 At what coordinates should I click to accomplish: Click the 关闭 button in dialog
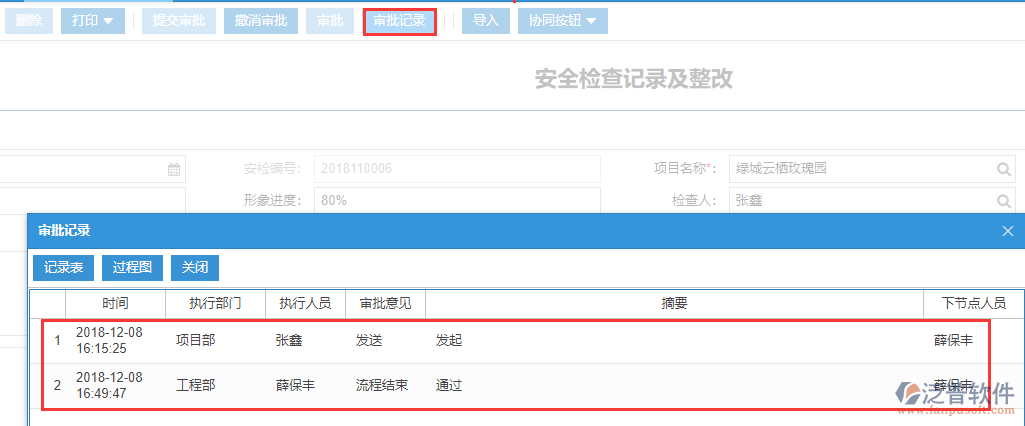pos(194,267)
